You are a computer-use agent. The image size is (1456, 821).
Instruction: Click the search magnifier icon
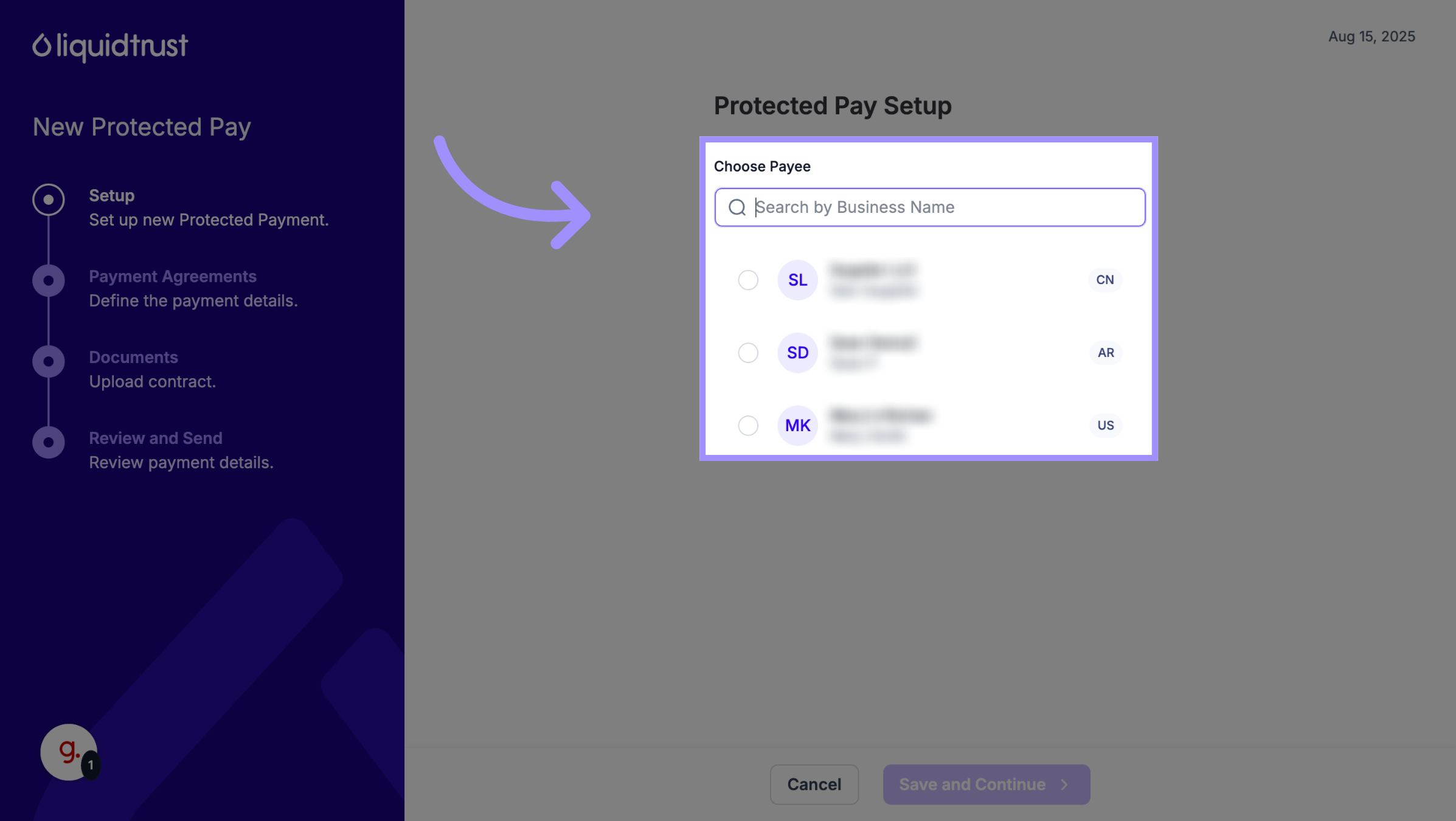tap(737, 207)
